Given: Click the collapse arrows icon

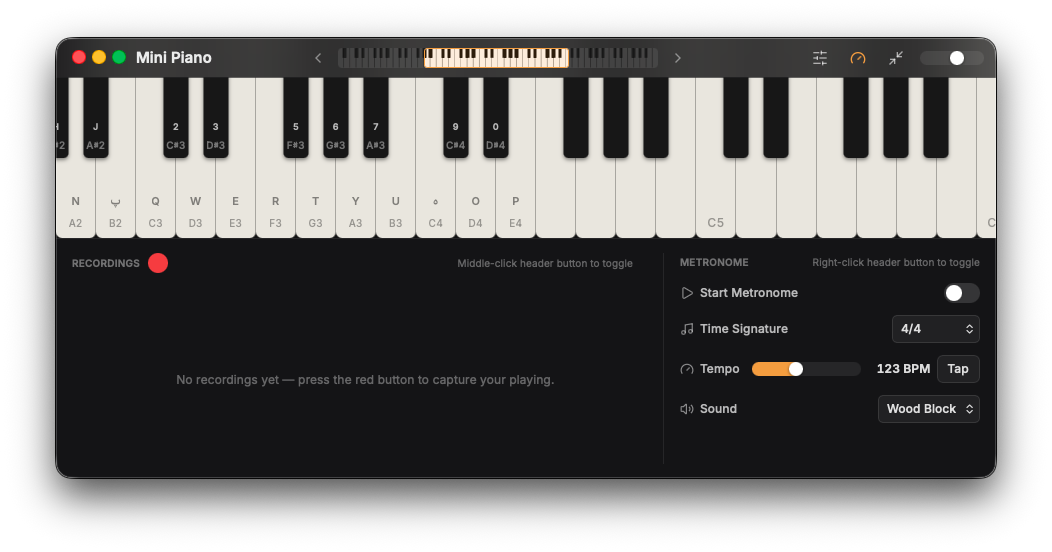Looking at the screenshot, I should pyautogui.click(x=896, y=58).
